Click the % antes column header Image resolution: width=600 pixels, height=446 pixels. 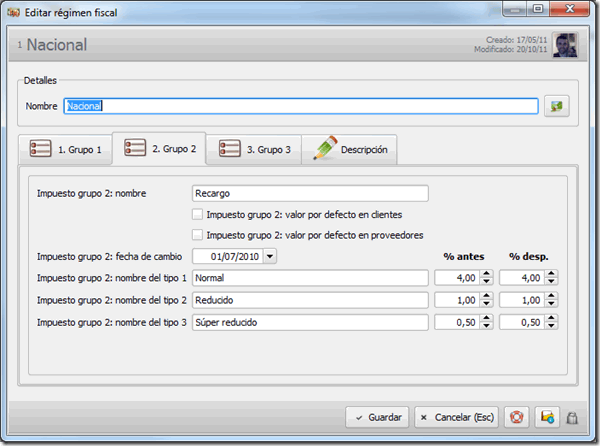(x=464, y=257)
